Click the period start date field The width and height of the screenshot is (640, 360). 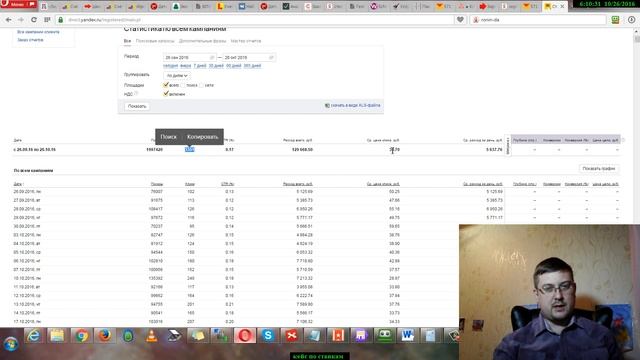(x=189, y=58)
